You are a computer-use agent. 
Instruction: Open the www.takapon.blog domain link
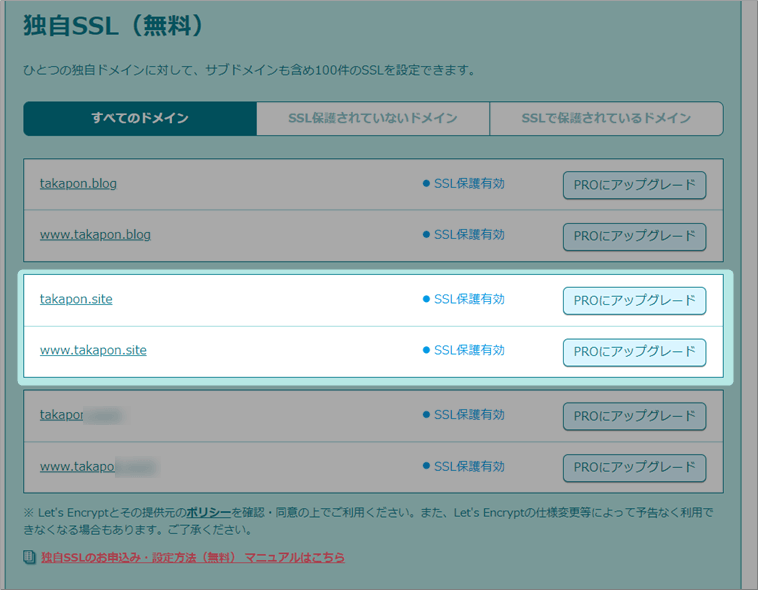point(95,235)
